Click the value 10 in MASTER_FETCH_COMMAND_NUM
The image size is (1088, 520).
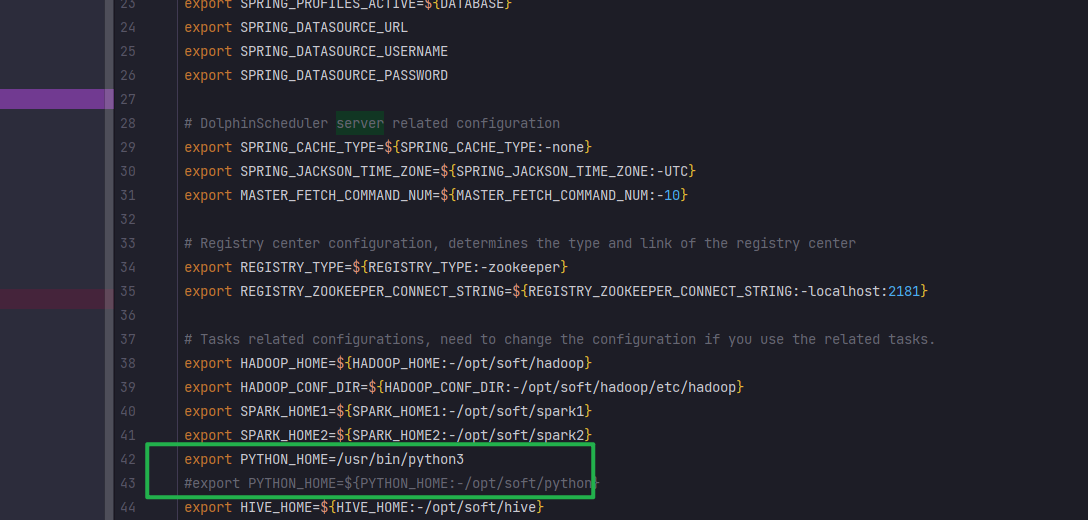click(672, 195)
